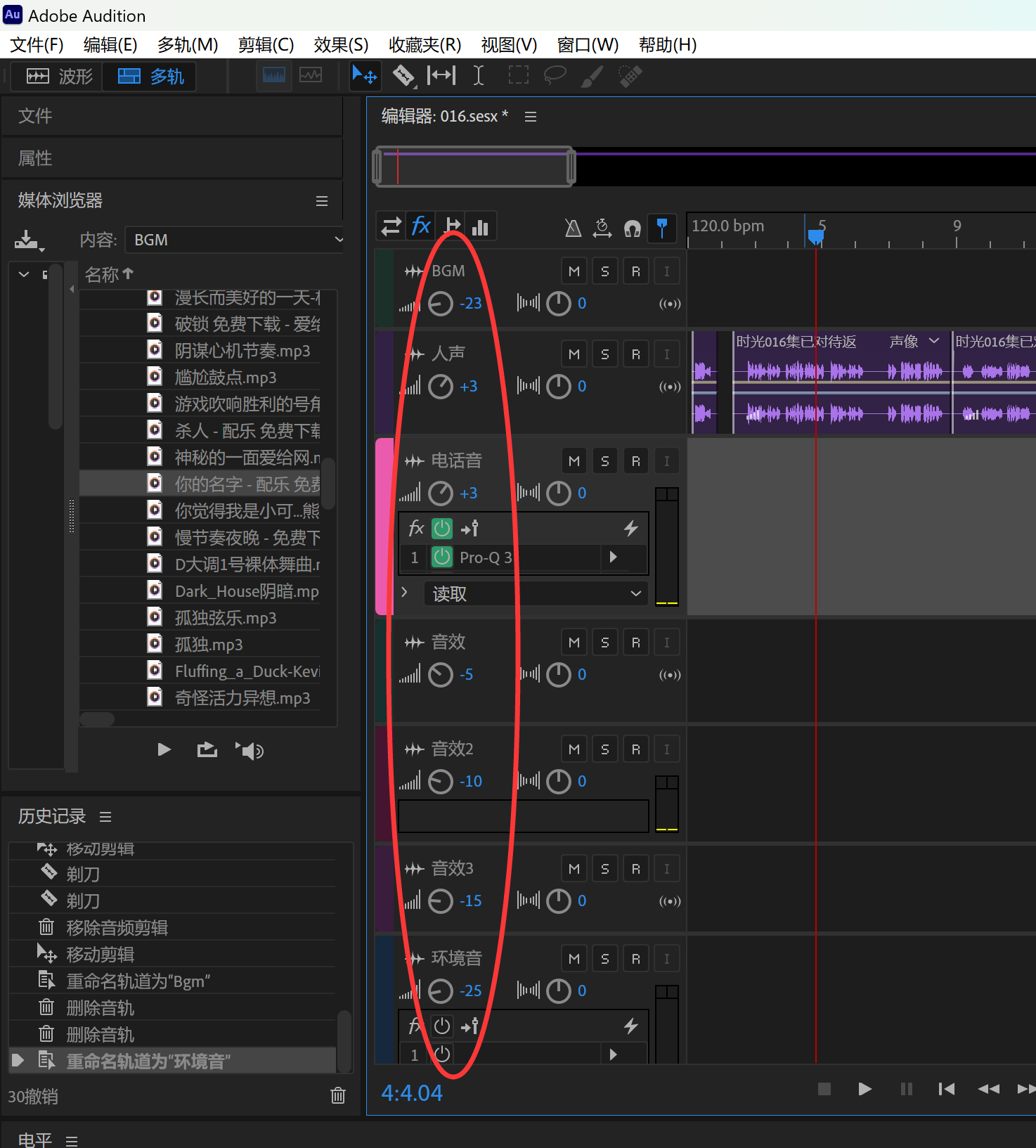Viewport: 1036px width, 1148px height.
Task: Solo the 音效2 track
Action: [605, 749]
